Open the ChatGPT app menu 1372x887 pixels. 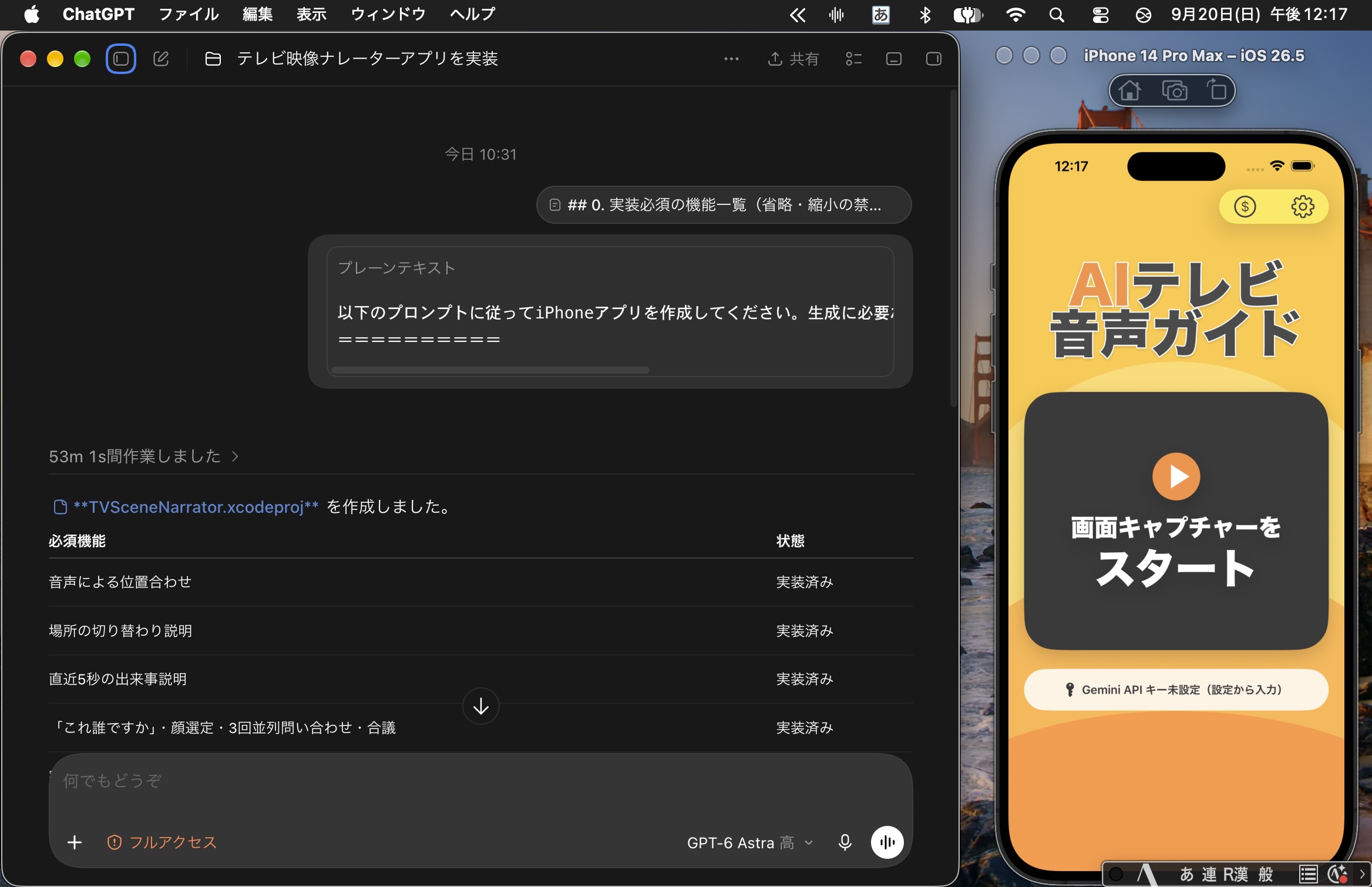pyautogui.click(x=99, y=14)
